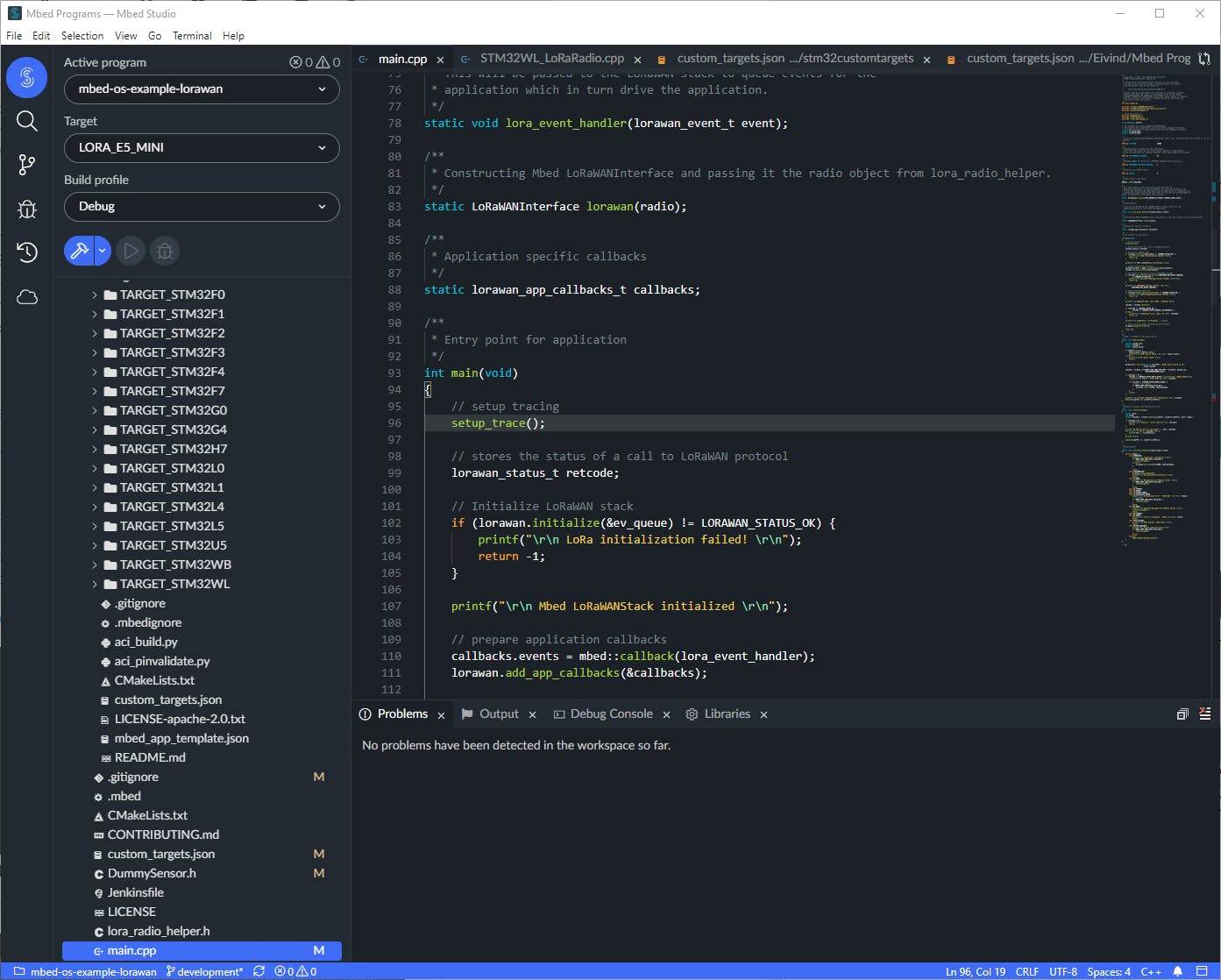Viewport: 1221px width, 980px height.
Task: Switch to the STM32WL_LoRaRadio.cpp tab
Action: pyautogui.click(x=552, y=59)
